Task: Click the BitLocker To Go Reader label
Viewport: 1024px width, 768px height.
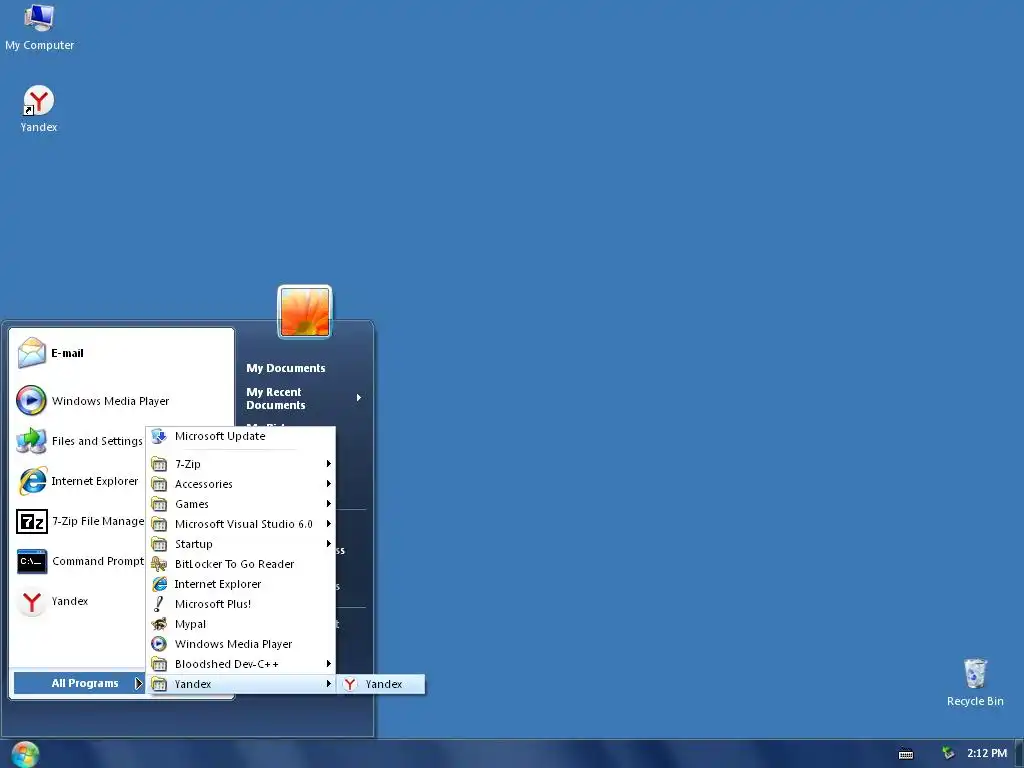Action: (x=234, y=564)
